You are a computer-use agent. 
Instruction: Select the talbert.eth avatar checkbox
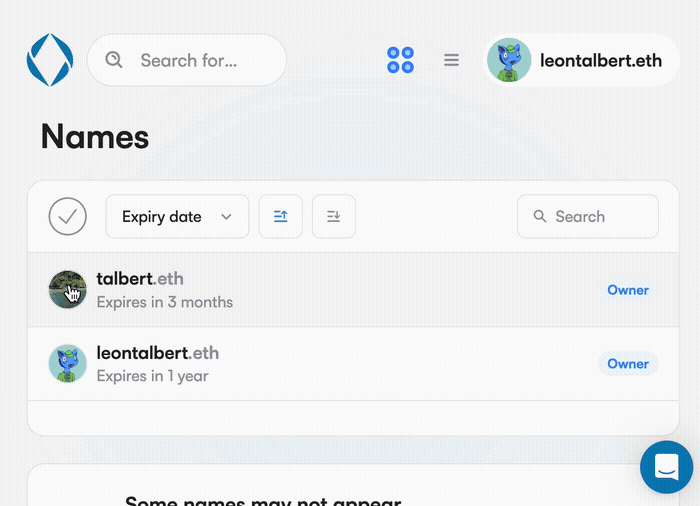pyautogui.click(x=68, y=290)
